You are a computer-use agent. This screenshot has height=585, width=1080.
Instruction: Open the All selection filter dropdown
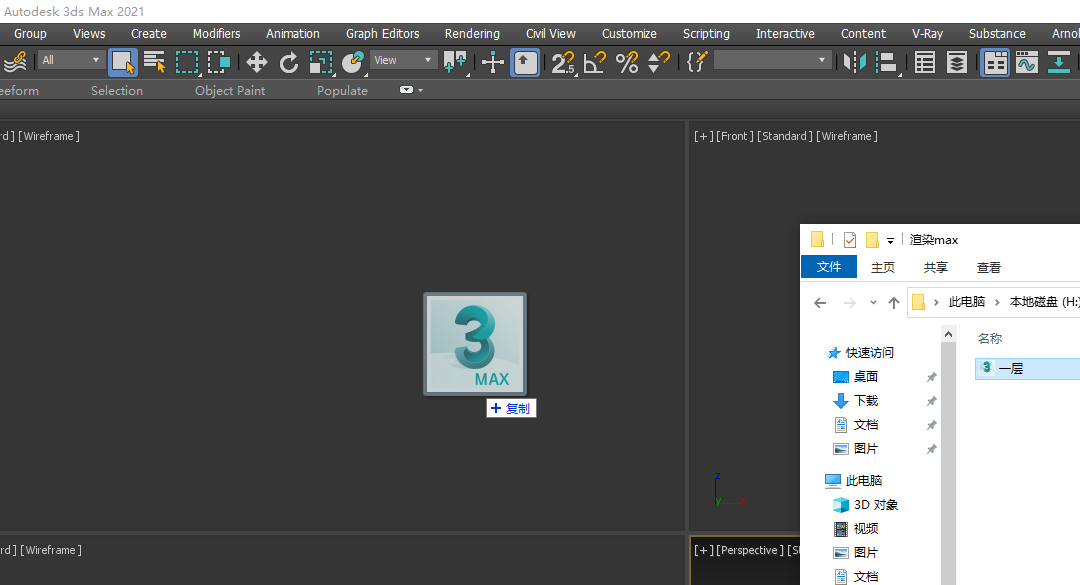pyautogui.click(x=71, y=61)
